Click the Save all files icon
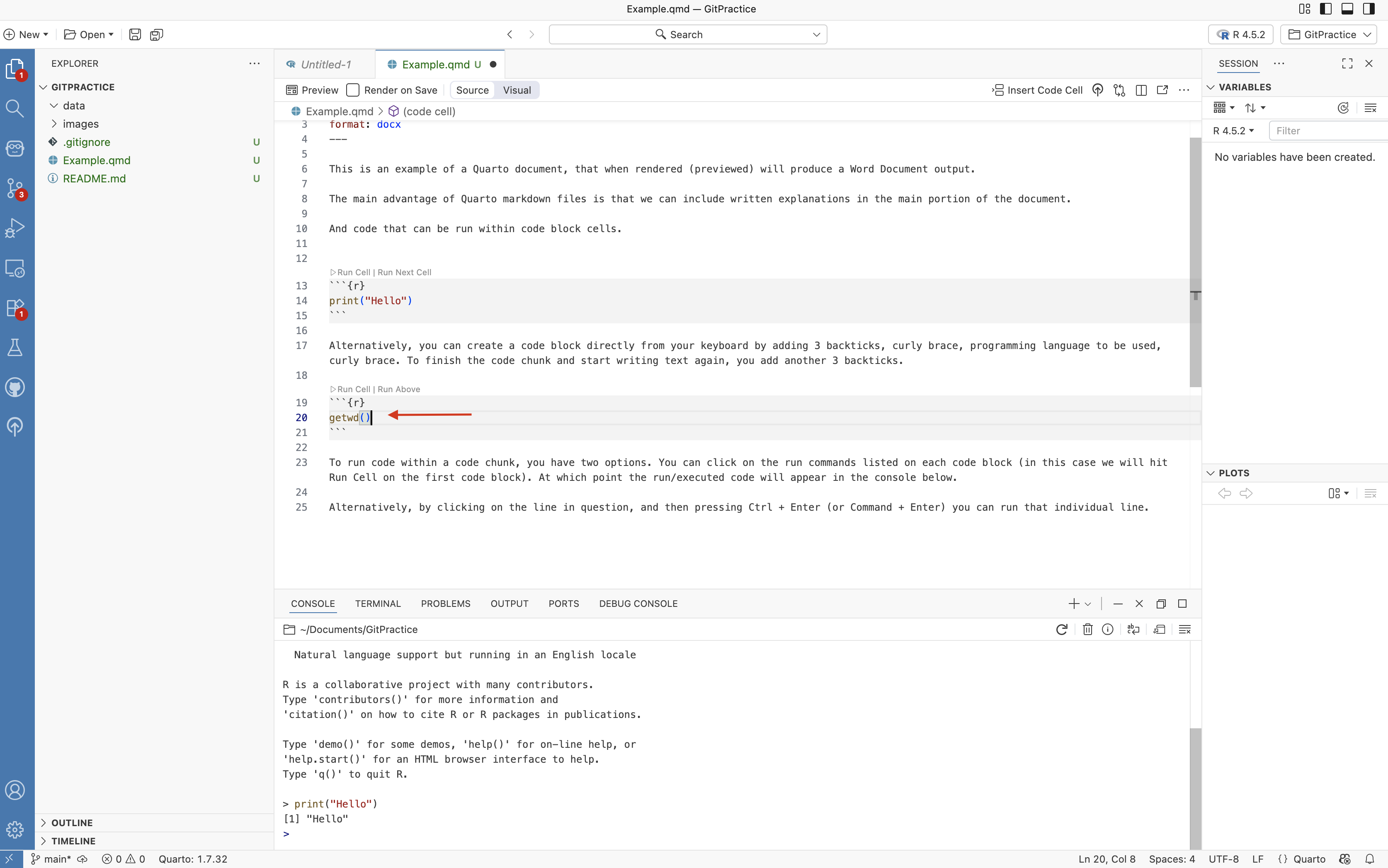The image size is (1388, 868). coord(156,34)
